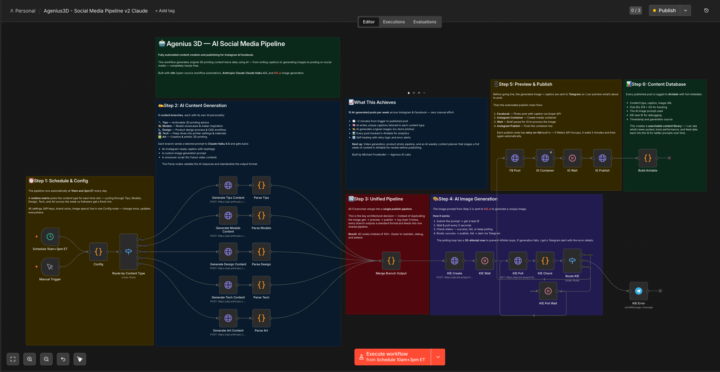720x372 pixels.
Task: Execute workflow from Schedule trigger
Action: [x=393, y=357]
